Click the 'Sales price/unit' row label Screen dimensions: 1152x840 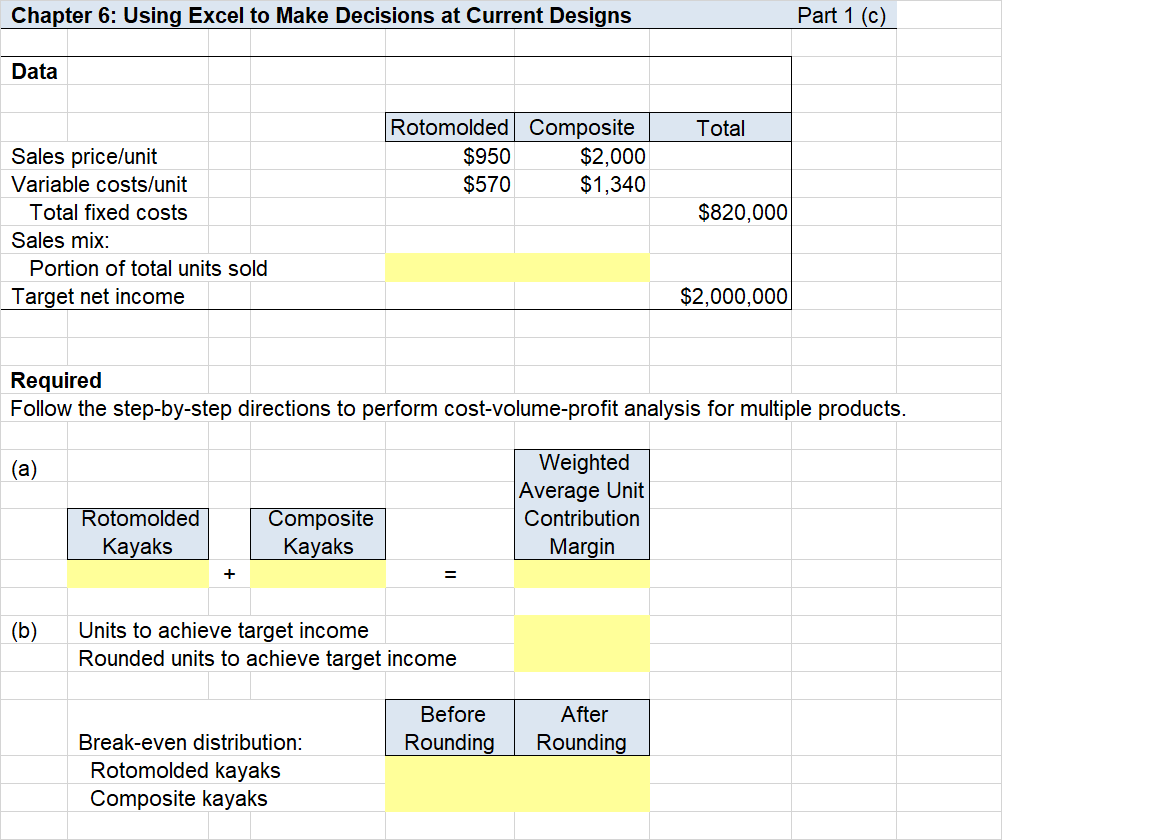[x=84, y=156]
